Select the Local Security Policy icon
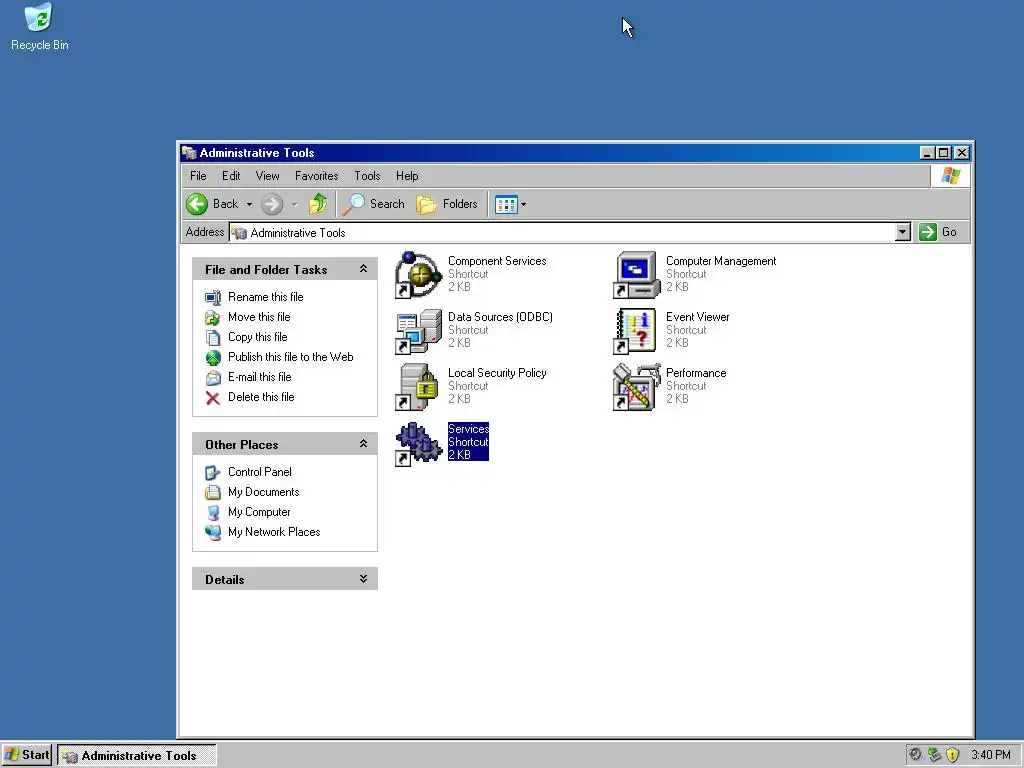1024x768 pixels. [419, 387]
